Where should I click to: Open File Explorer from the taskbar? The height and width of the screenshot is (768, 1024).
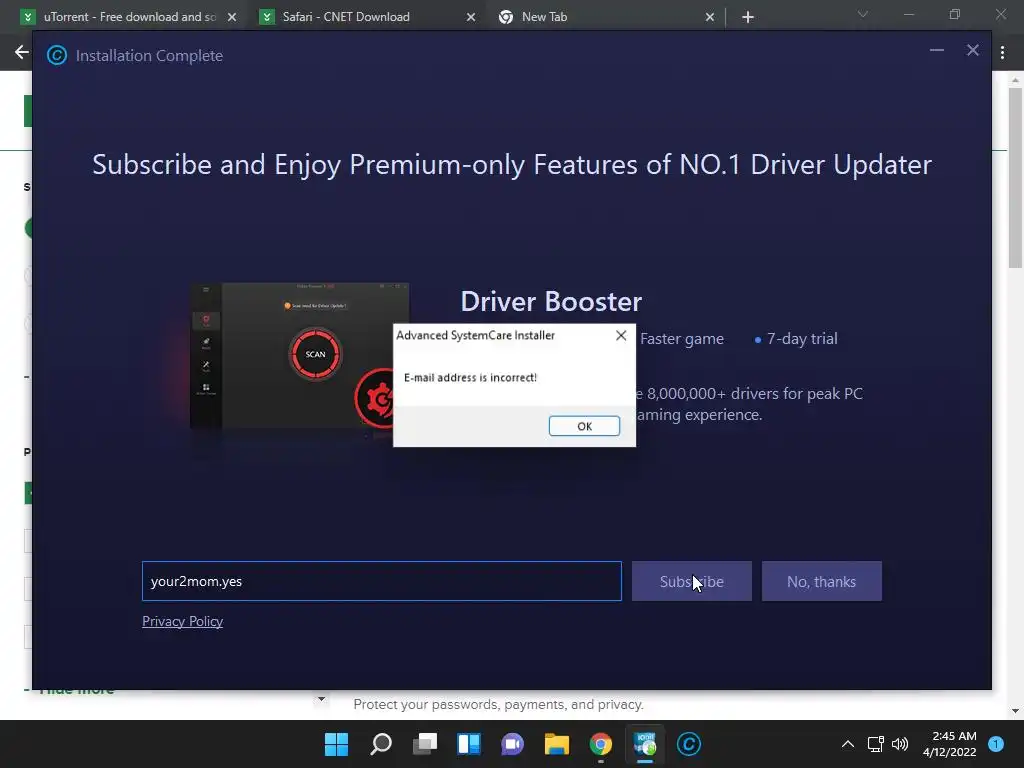pyautogui.click(x=557, y=744)
